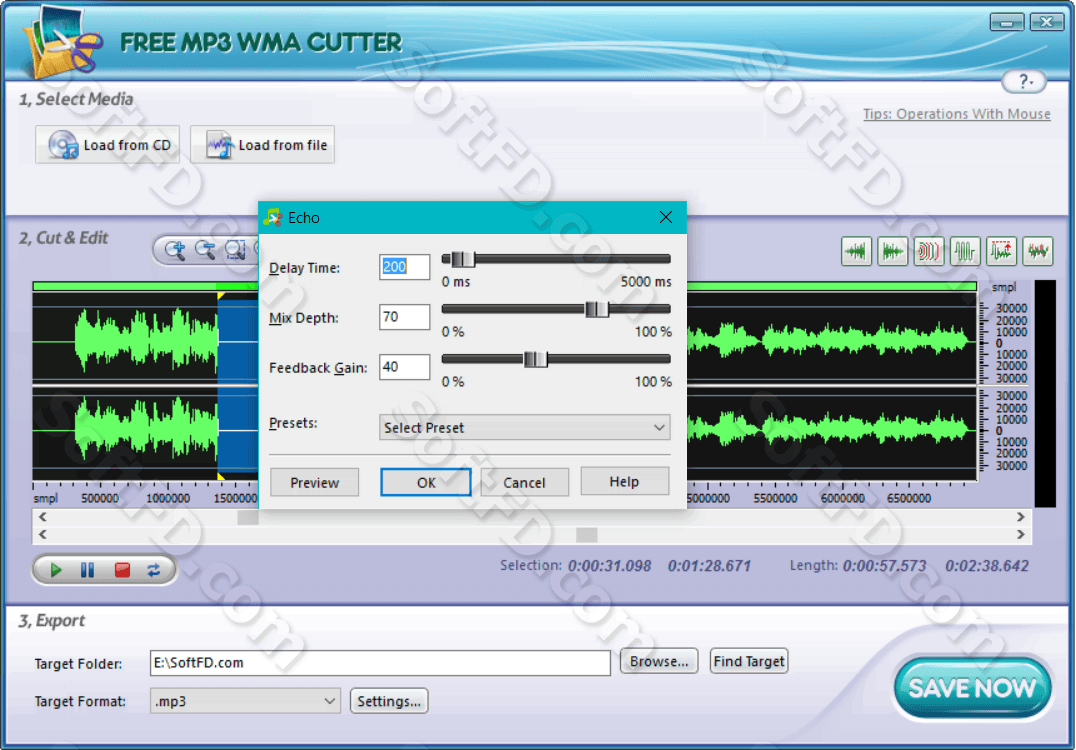Click the lower scrollbar's thumb

coord(587,534)
